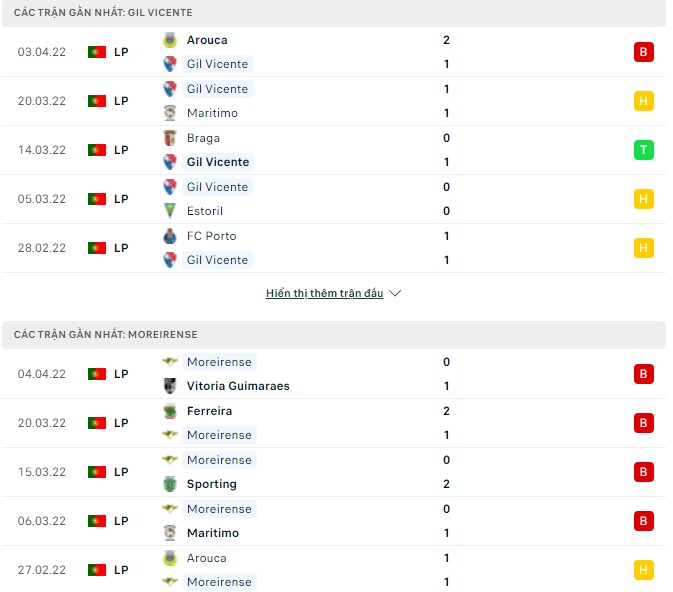Click the 'Các trận gần nhất: Gil Vicente' header

tap(104, 12)
